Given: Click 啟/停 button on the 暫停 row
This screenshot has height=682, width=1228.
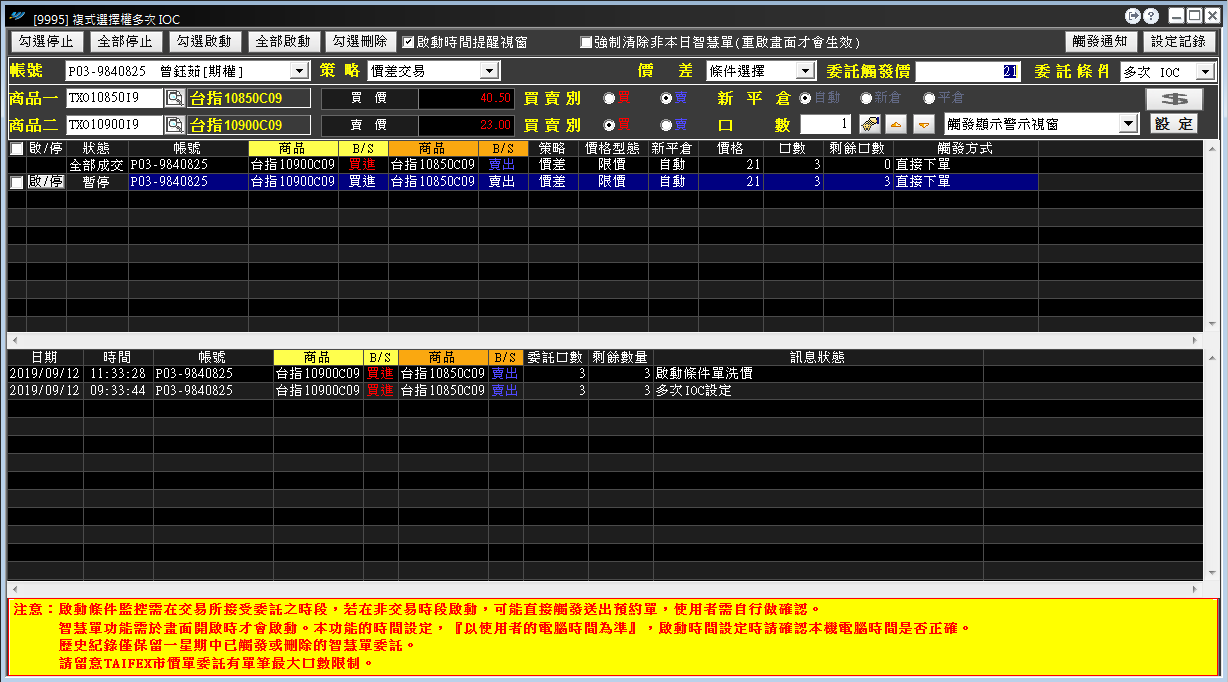Looking at the screenshot, I should point(45,182).
